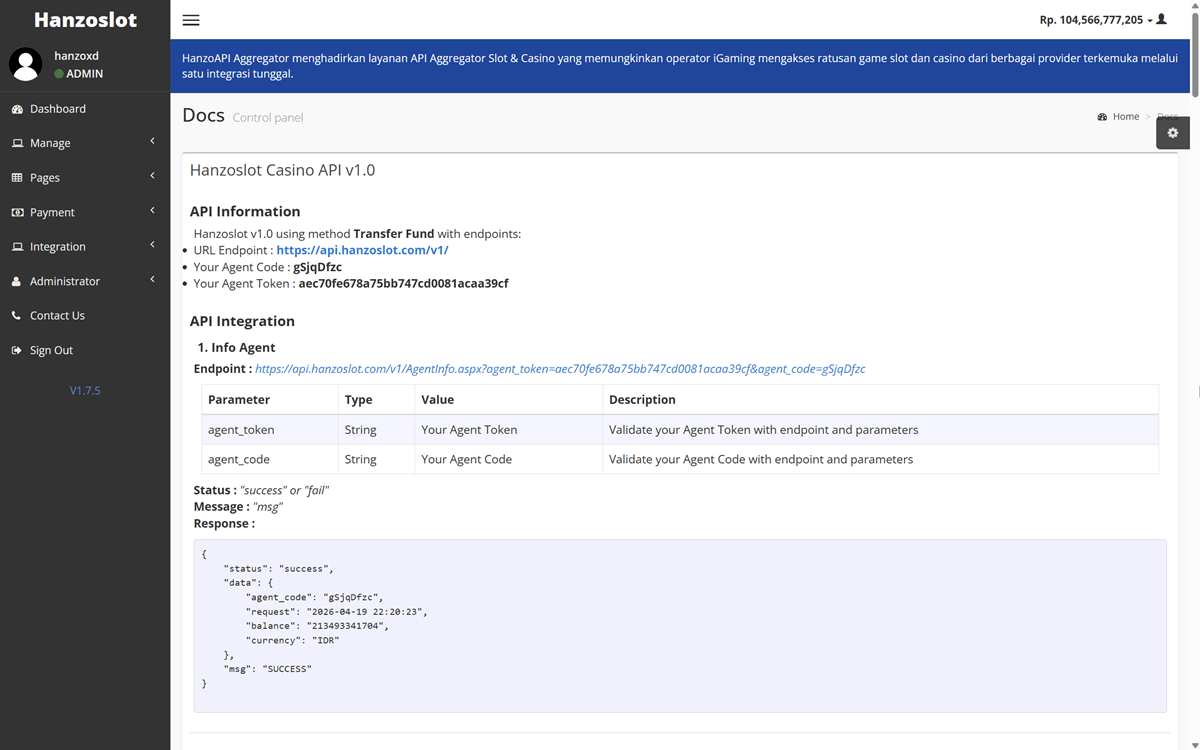1200x750 pixels.
Task: Click the JSON response code block
Action: point(680,626)
